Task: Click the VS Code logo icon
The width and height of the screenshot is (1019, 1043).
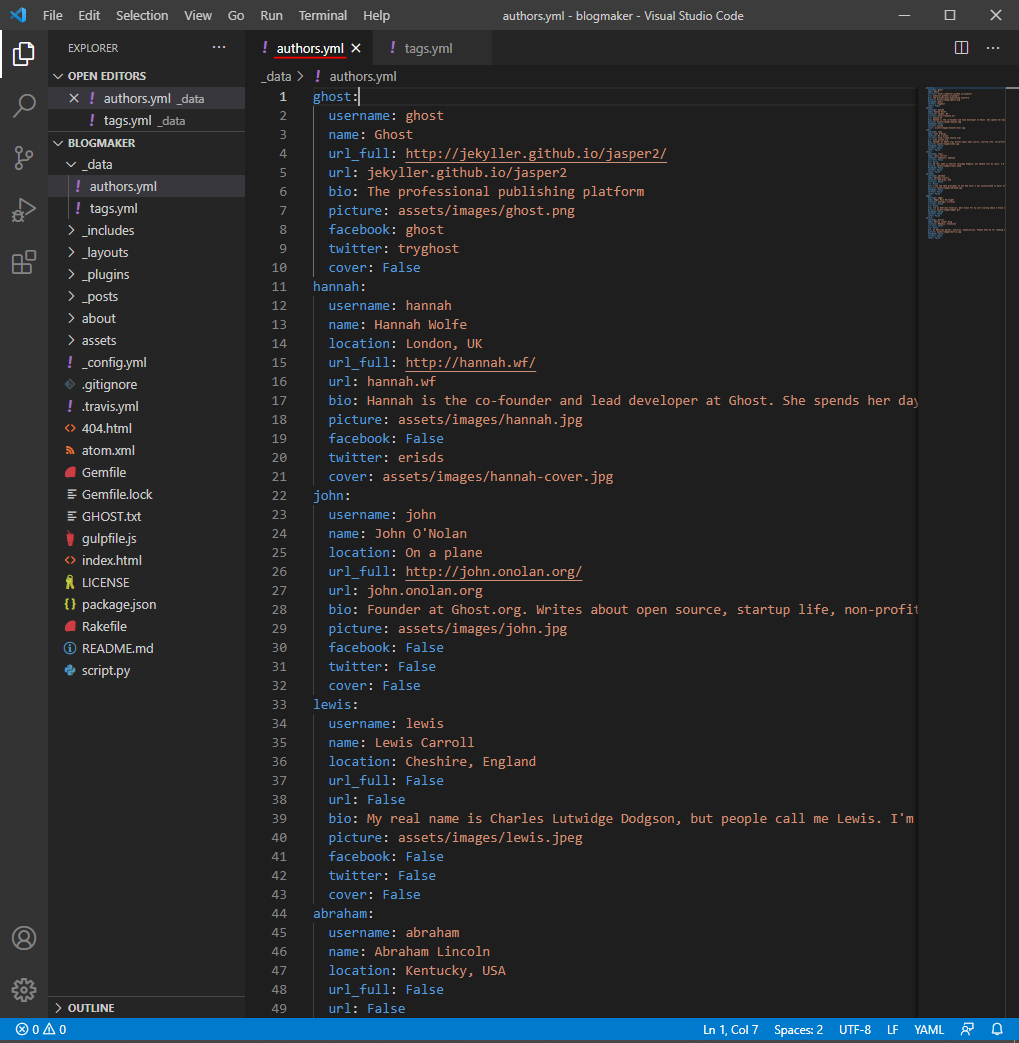Action: point(19,15)
